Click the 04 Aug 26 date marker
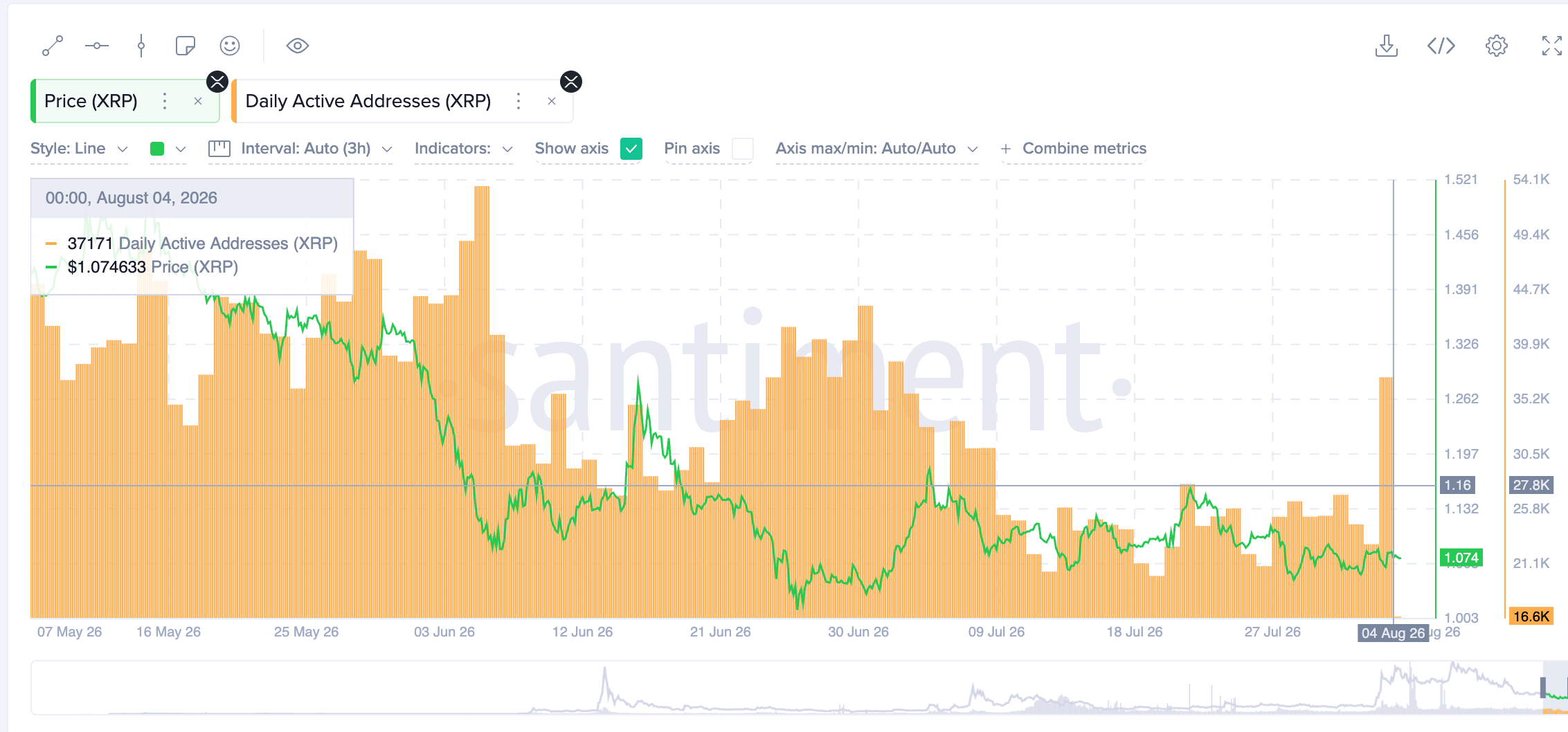1568x732 pixels. pyautogui.click(x=1393, y=633)
